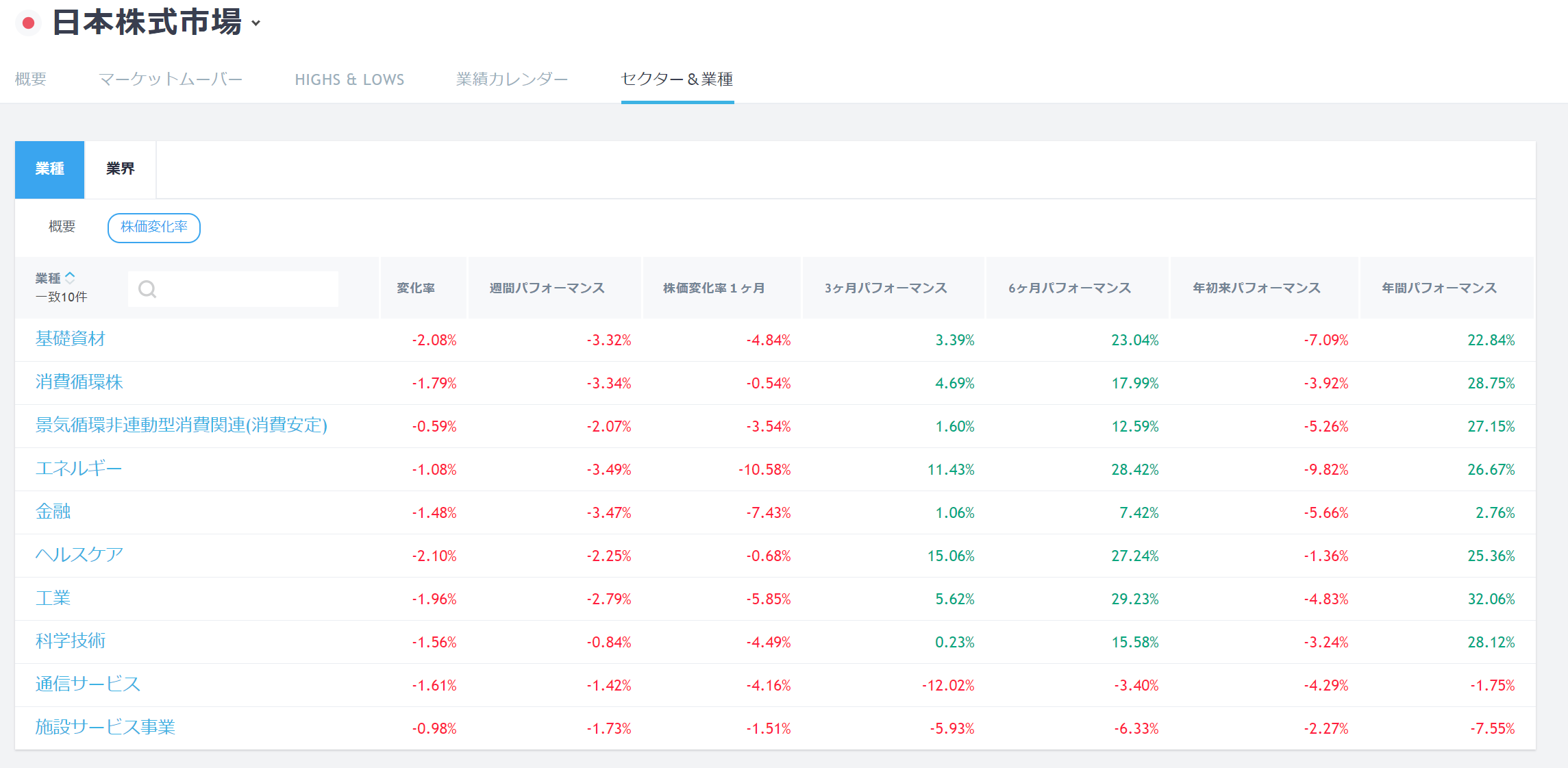Sort by the 変化率 column header
Viewport: 1568px width, 768px height.
tap(416, 288)
